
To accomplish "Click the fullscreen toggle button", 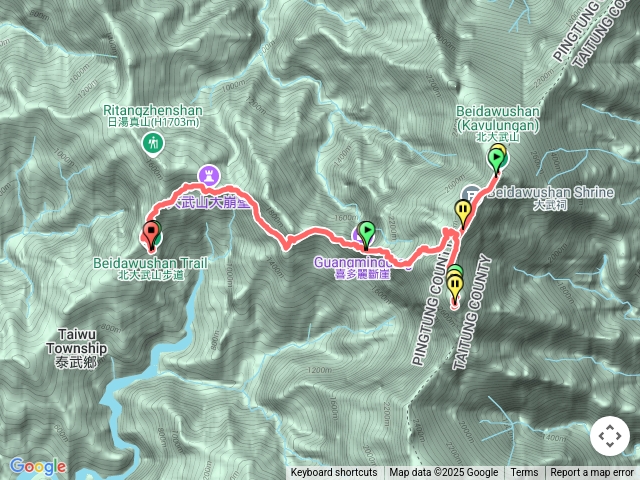I will [x=610, y=436].
